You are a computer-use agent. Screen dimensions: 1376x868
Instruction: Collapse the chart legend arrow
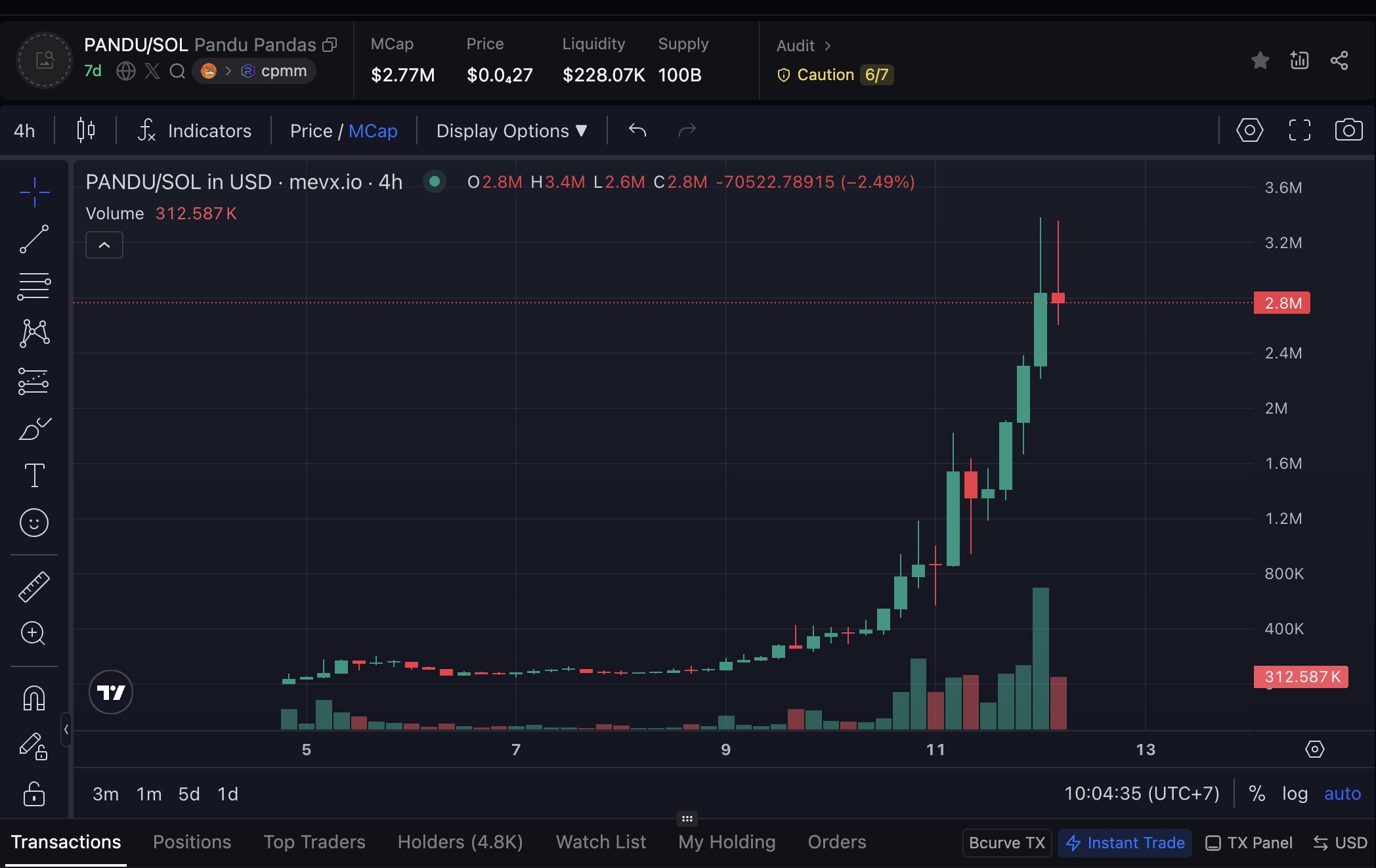pyautogui.click(x=104, y=245)
